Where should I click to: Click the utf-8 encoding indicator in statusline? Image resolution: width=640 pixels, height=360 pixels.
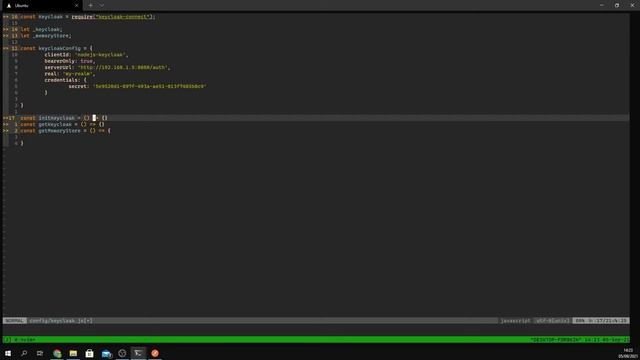click(552, 321)
